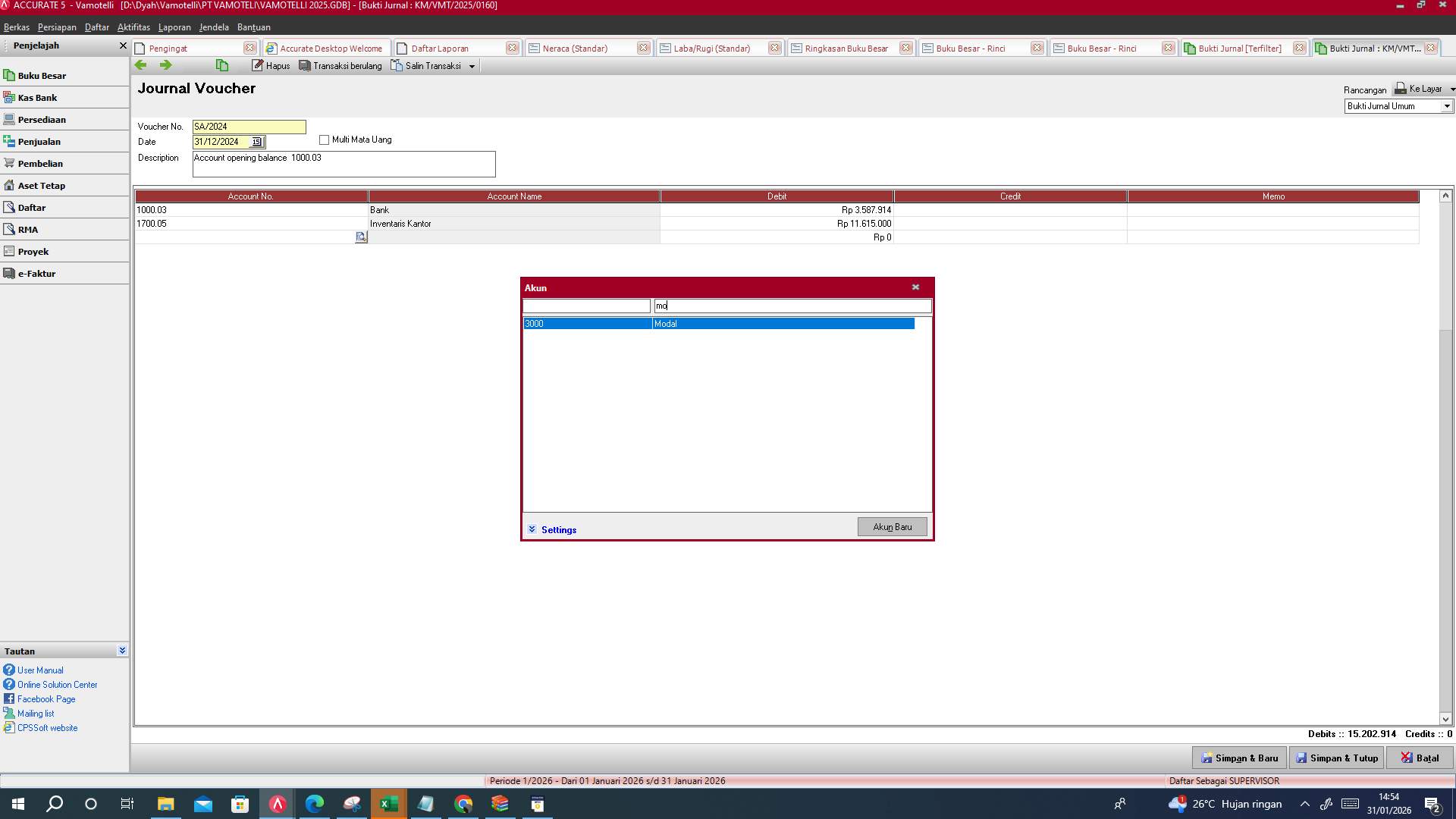Click the Simpan & Tutup button
This screenshot has width=1456, height=819.
click(x=1336, y=758)
